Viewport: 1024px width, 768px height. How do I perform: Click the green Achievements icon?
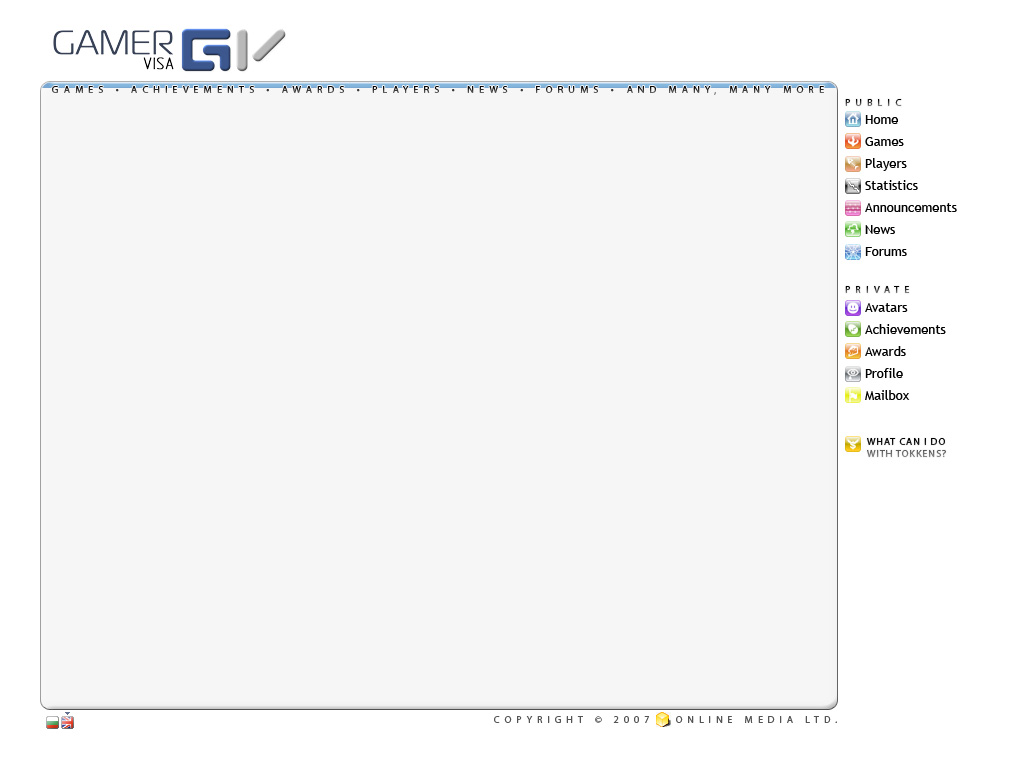point(852,330)
